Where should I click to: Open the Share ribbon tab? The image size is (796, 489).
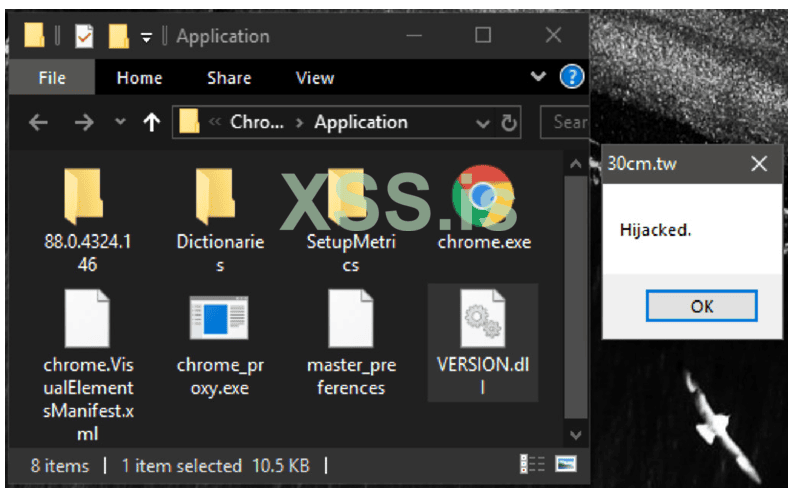pyautogui.click(x=229, y=78)
